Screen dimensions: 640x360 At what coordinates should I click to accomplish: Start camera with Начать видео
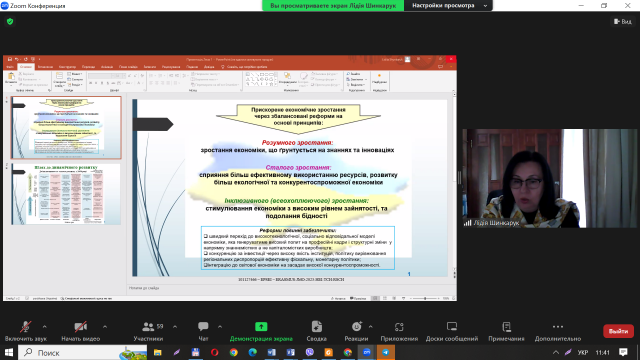click(80, 331)
